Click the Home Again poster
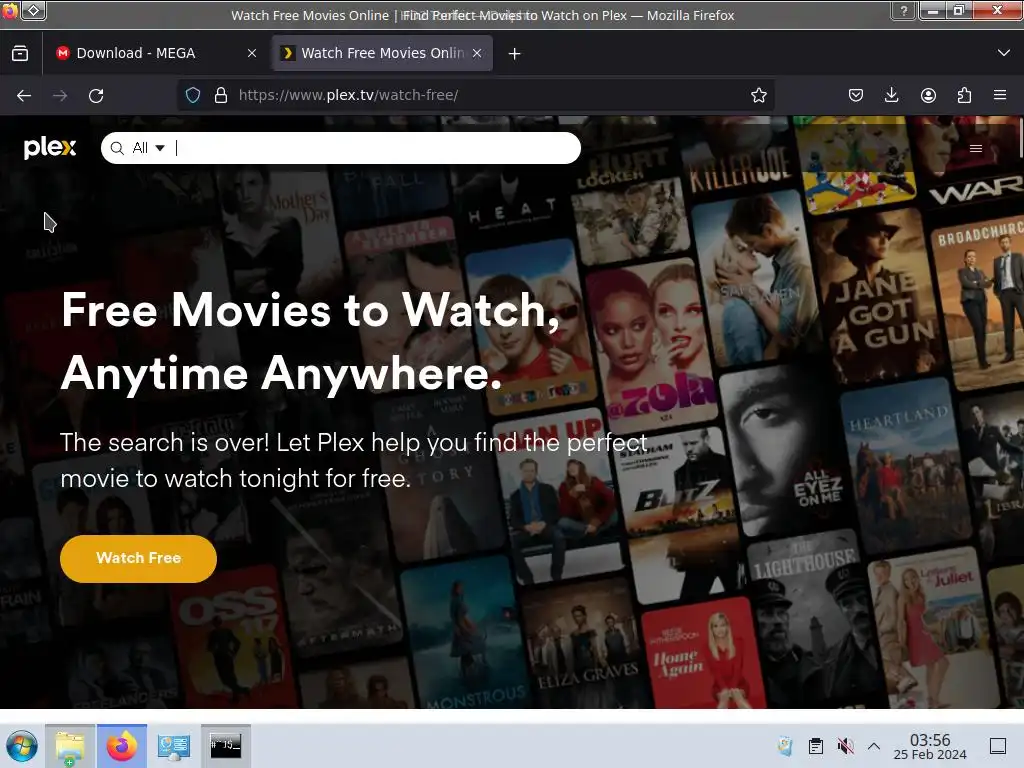1024x768 pixels. click(701, 654)
